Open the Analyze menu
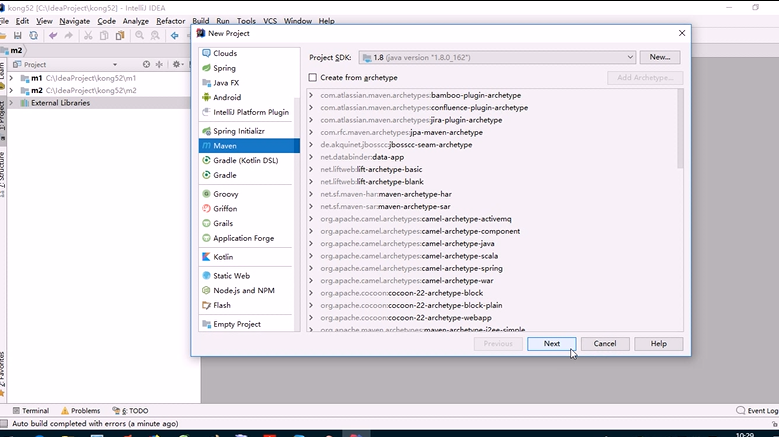The height and width of the screenshot is (437, 779). 136,21
